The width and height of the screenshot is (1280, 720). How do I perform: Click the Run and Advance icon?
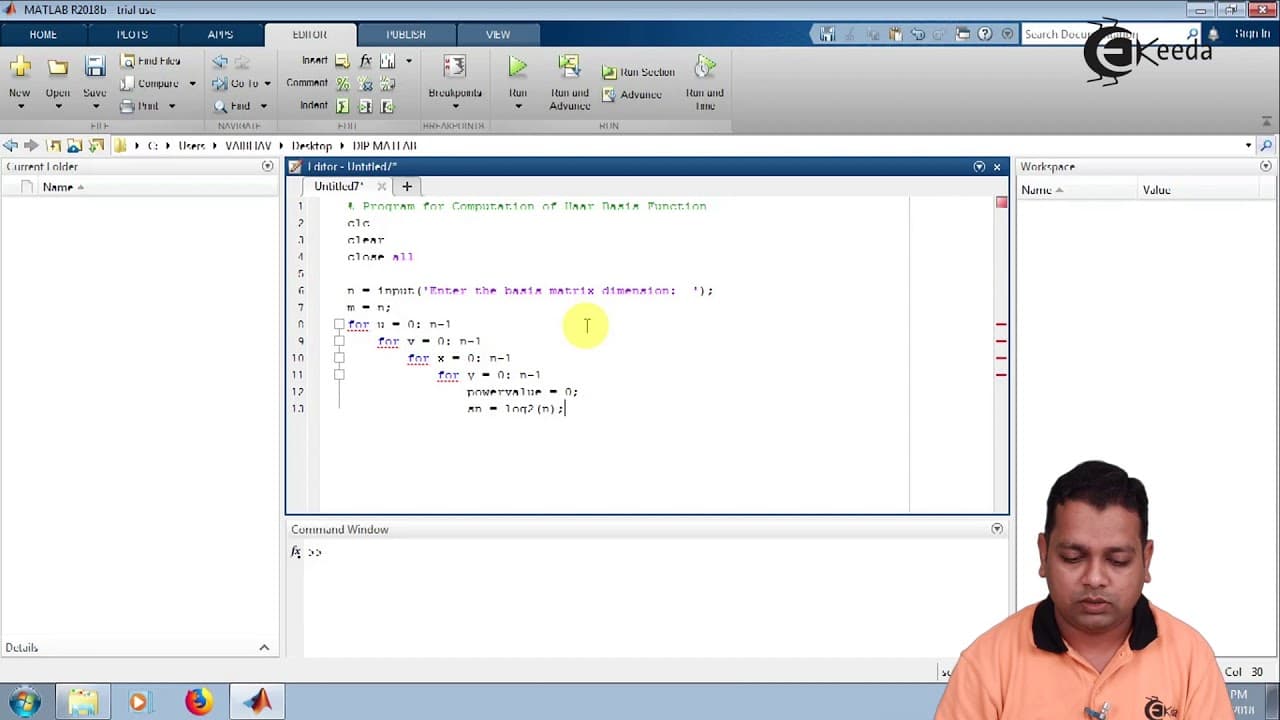coord(569,67)
